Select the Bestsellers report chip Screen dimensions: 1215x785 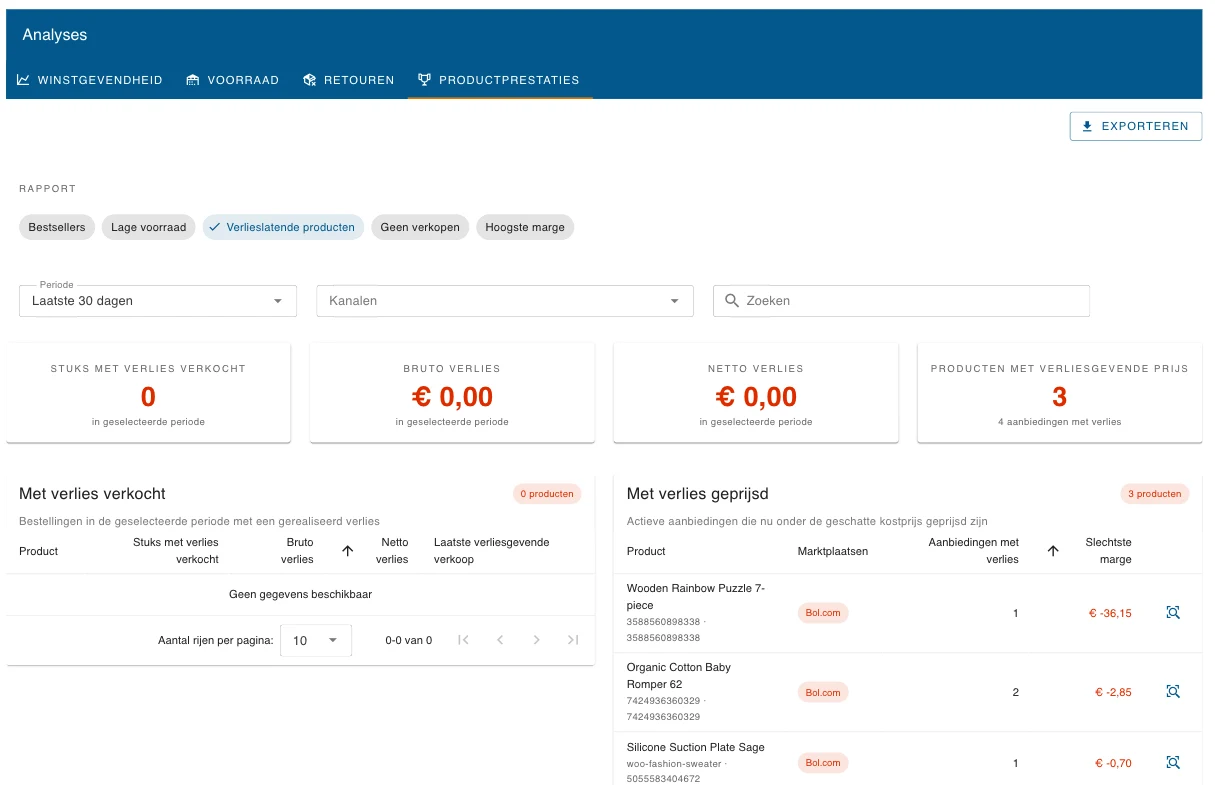[57, 227]
